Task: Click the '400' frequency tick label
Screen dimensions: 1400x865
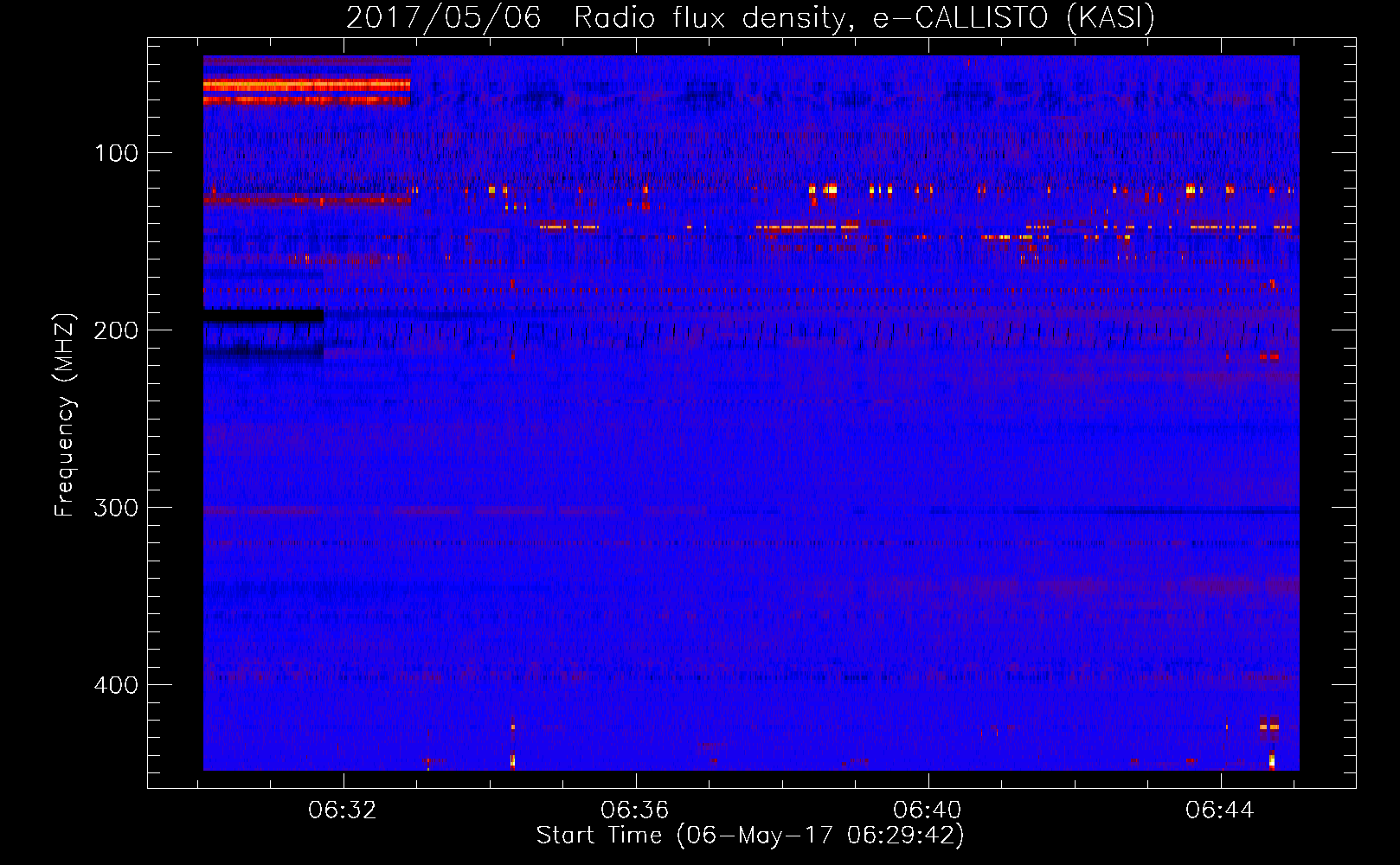Action: (117, 685)
